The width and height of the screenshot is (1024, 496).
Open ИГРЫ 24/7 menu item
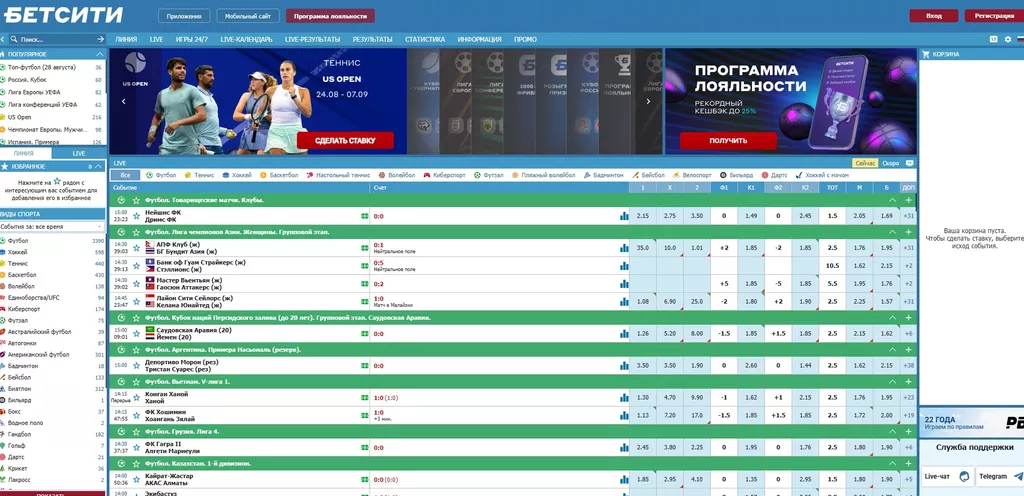(192, 39)
